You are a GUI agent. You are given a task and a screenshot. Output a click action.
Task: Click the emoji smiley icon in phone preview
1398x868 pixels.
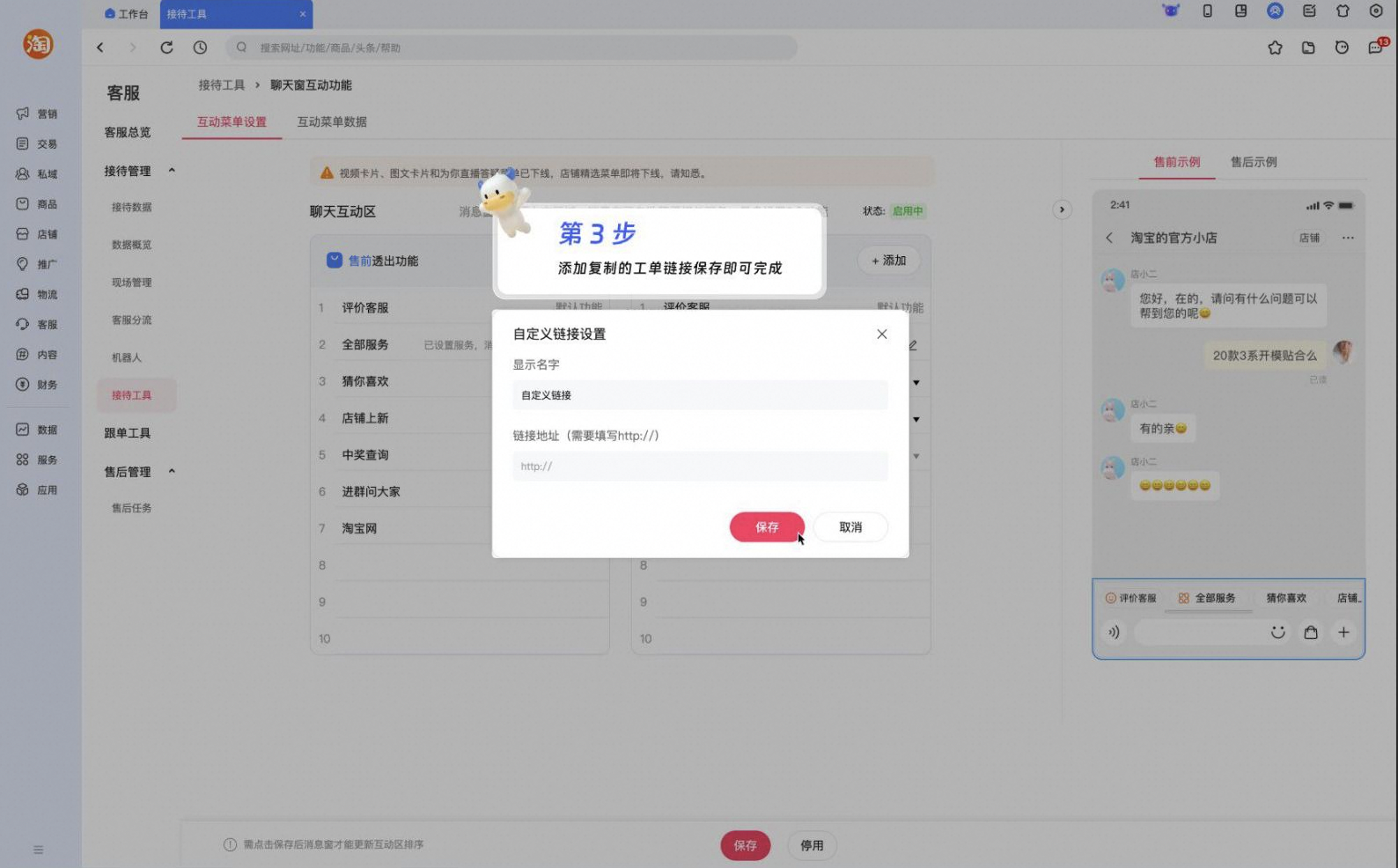[1277, 632]
